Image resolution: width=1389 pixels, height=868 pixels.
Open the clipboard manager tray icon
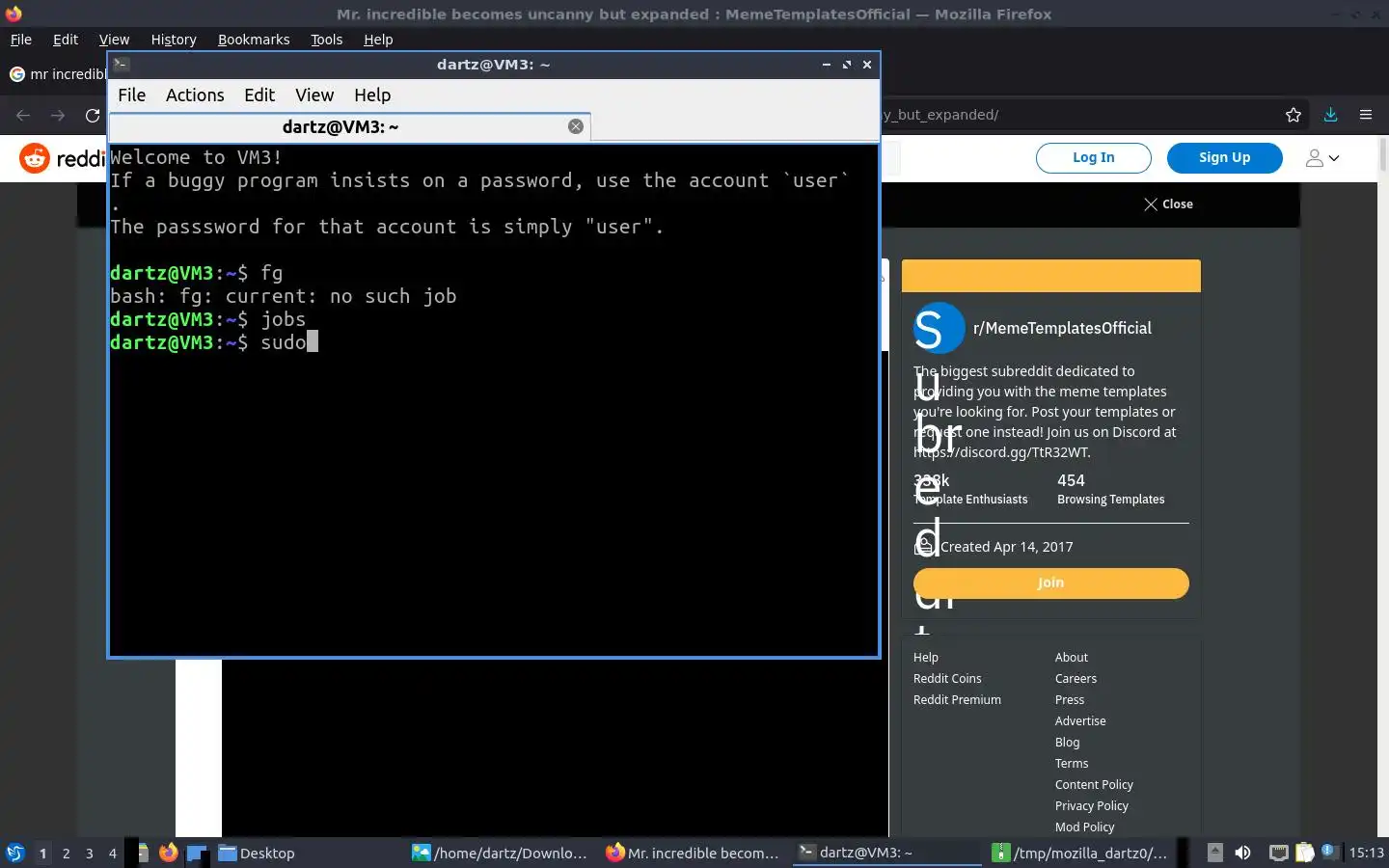1304,853
